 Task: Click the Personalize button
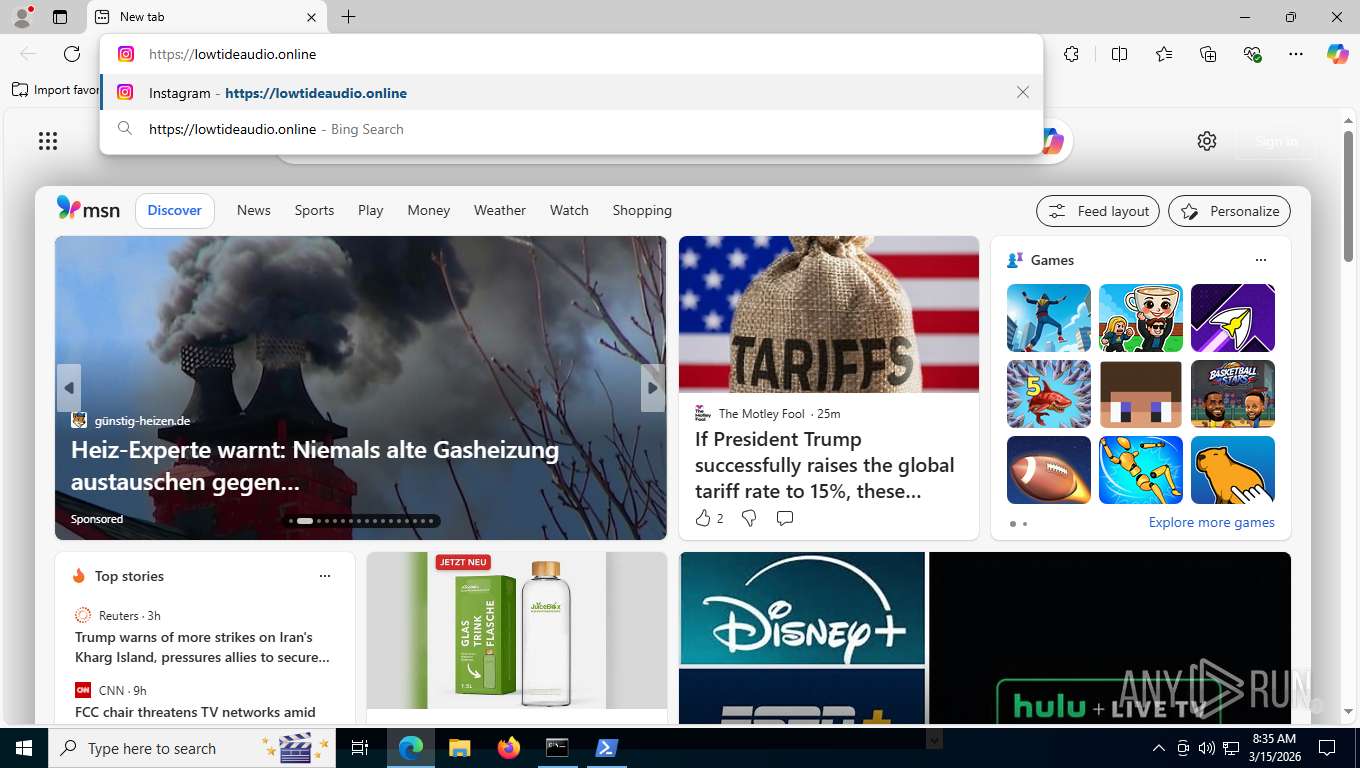coord(1230,211)
